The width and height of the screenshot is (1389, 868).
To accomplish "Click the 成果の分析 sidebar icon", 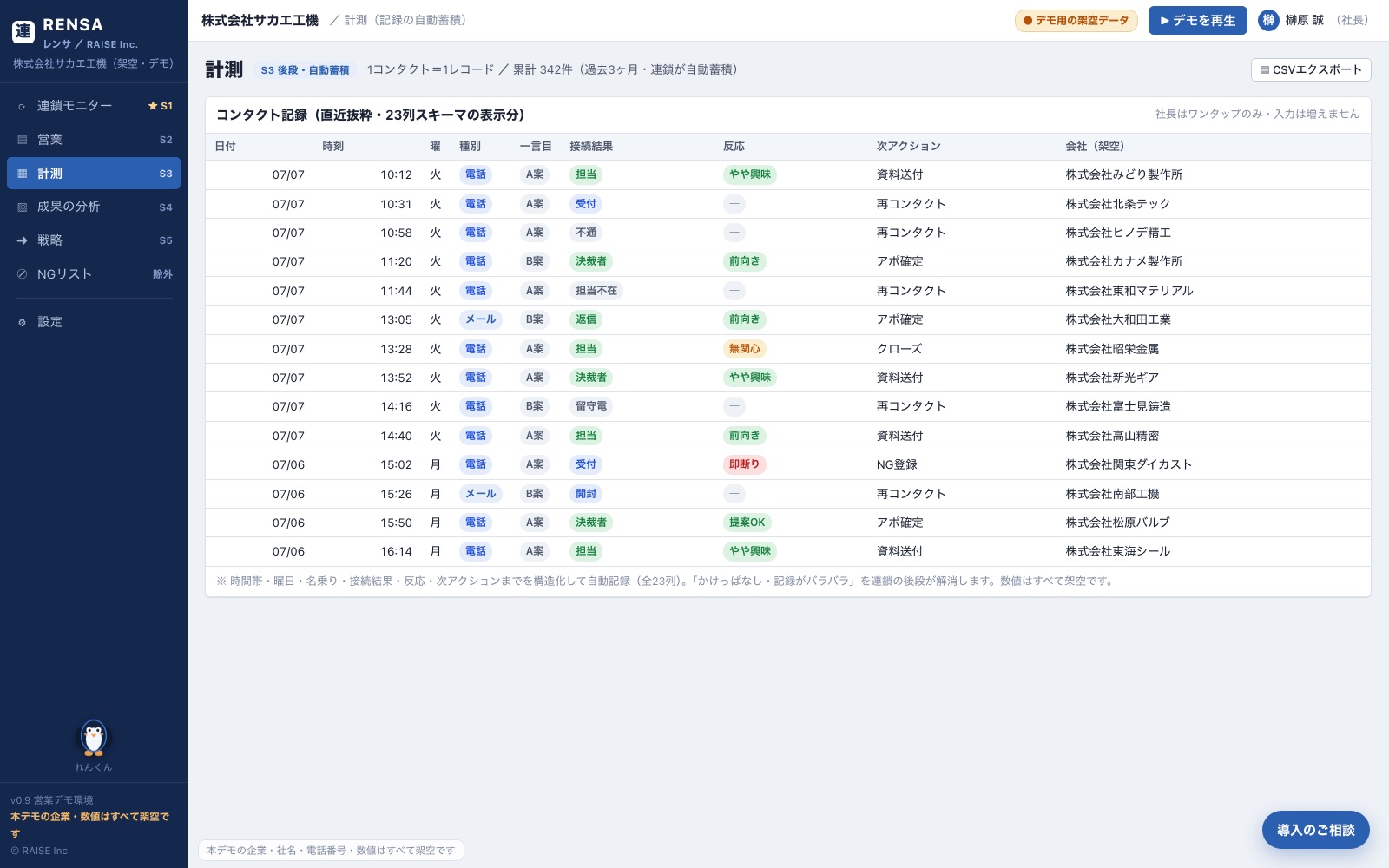I will click(x=22, y=207).
